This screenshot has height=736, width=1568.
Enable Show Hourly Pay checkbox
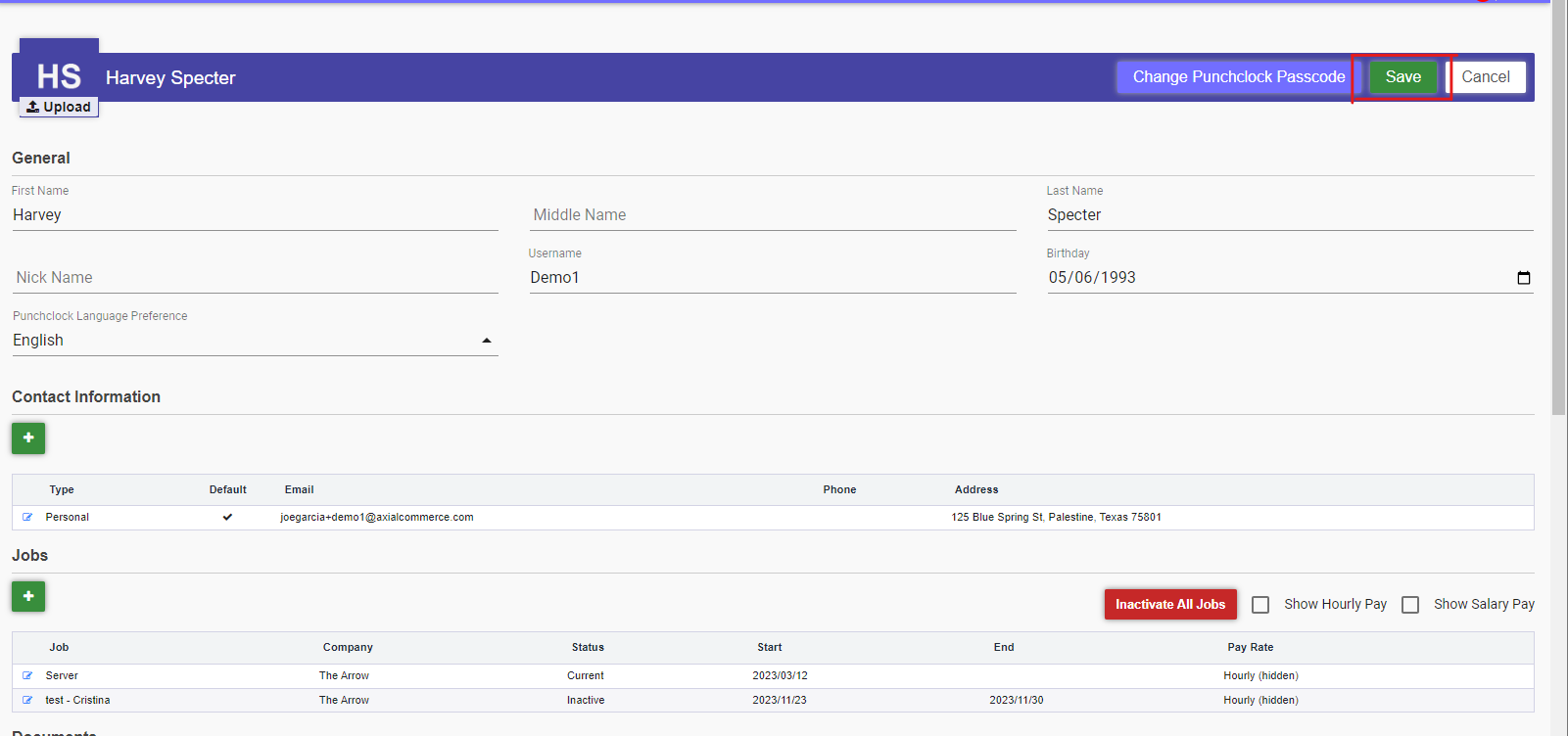pyautogui.click(x=1260, y=605)
